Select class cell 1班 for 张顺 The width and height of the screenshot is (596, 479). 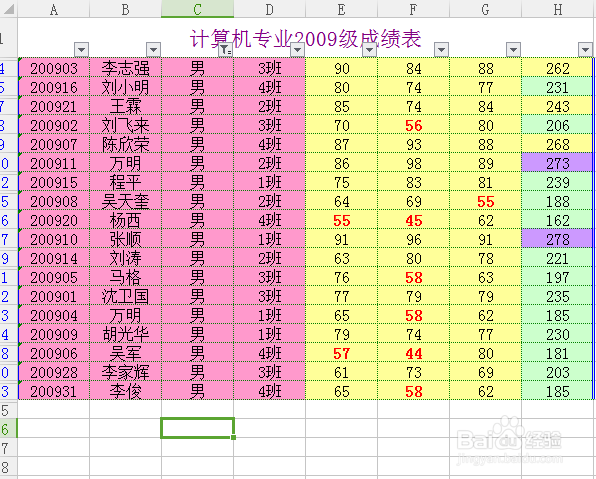269,239
